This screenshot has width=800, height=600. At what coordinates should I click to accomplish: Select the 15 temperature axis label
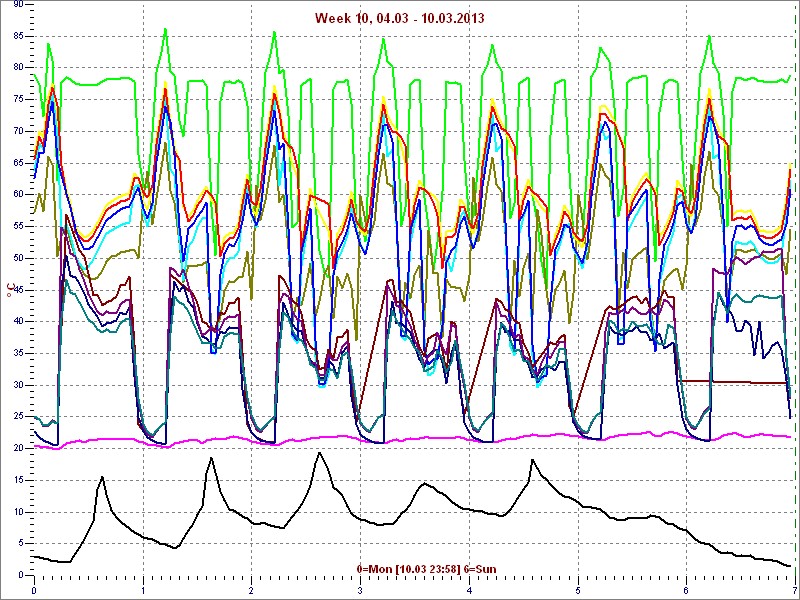tap(18, 481)
